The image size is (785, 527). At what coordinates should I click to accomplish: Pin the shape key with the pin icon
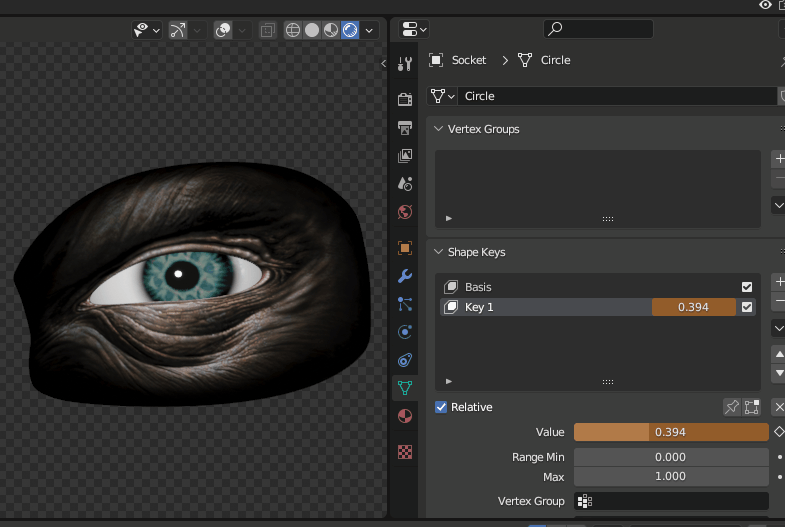coord(732,407)
